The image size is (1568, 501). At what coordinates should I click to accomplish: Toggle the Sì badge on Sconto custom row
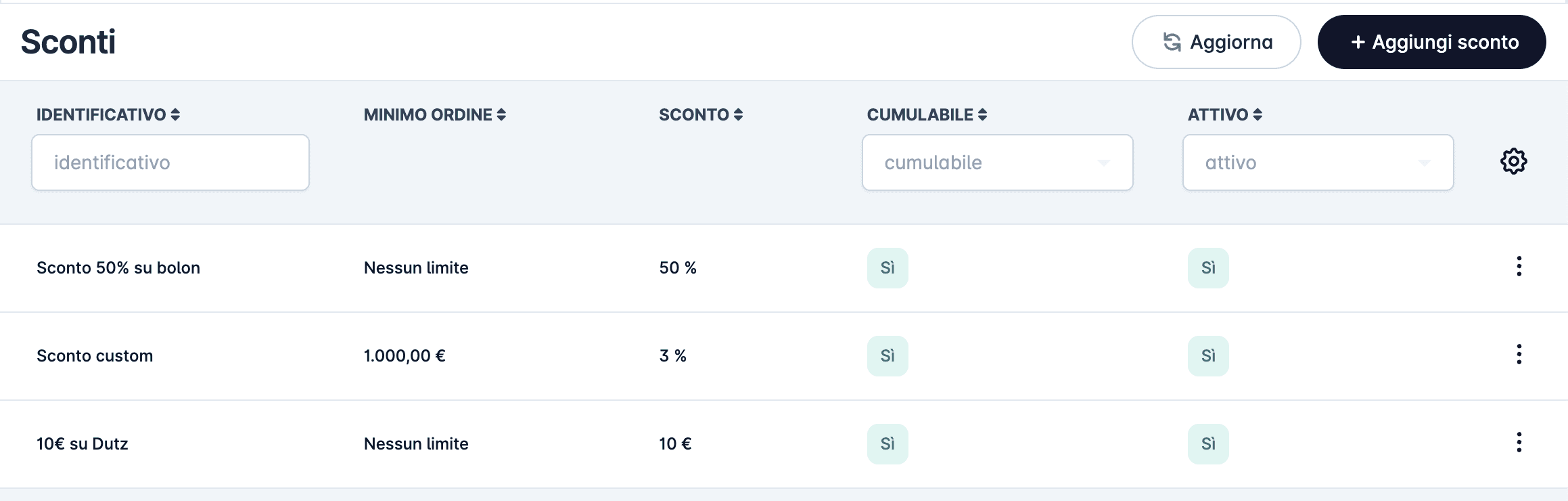[887, 355]
